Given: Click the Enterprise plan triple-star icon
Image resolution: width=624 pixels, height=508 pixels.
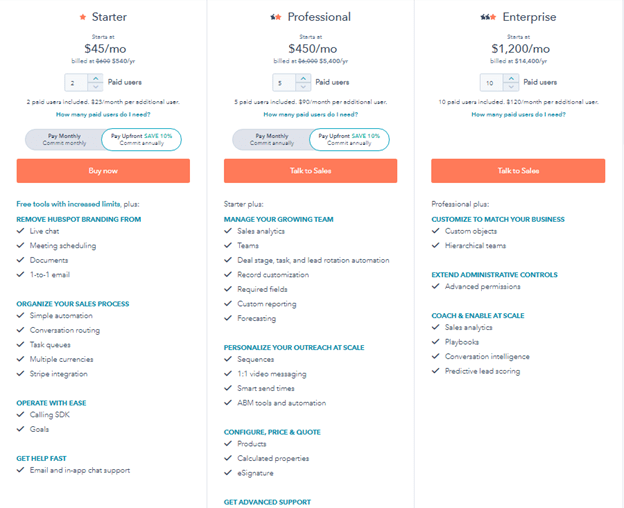Looking at the screenshot, I should (488, 17).
